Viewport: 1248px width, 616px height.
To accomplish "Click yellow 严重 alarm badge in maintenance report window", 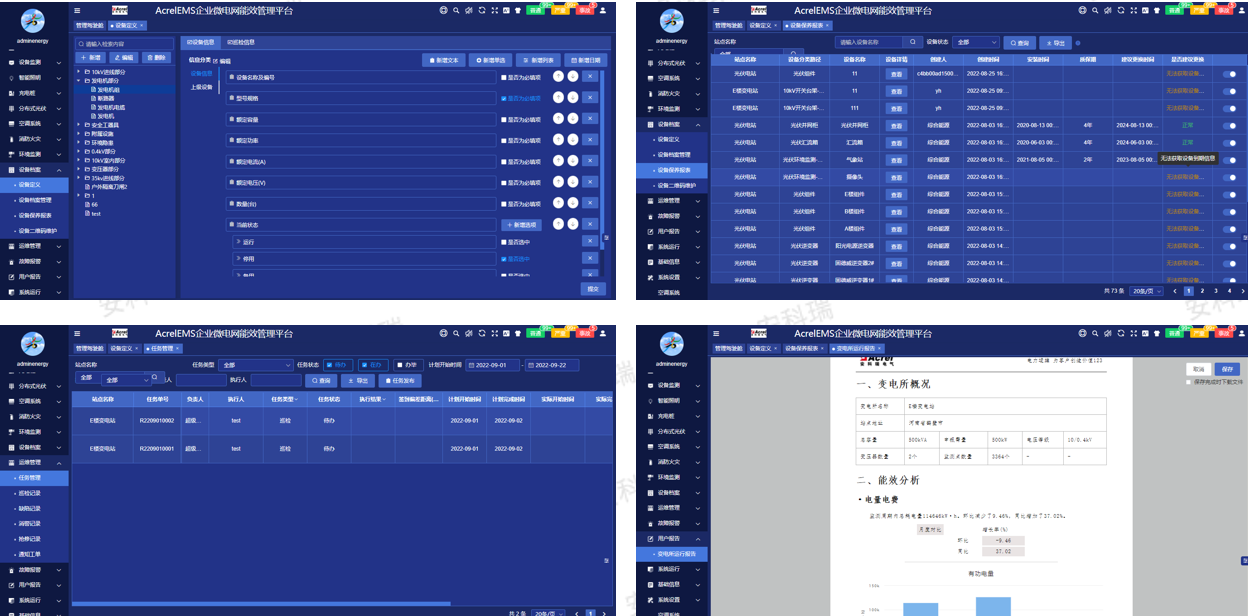I will (x=1199, y=11).
